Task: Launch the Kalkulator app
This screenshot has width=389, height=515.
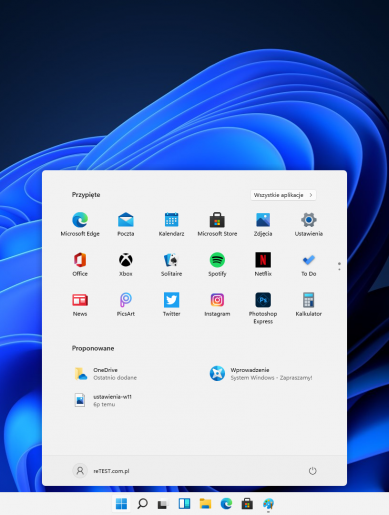Action: pyautogui.click(x=309, y=304)
